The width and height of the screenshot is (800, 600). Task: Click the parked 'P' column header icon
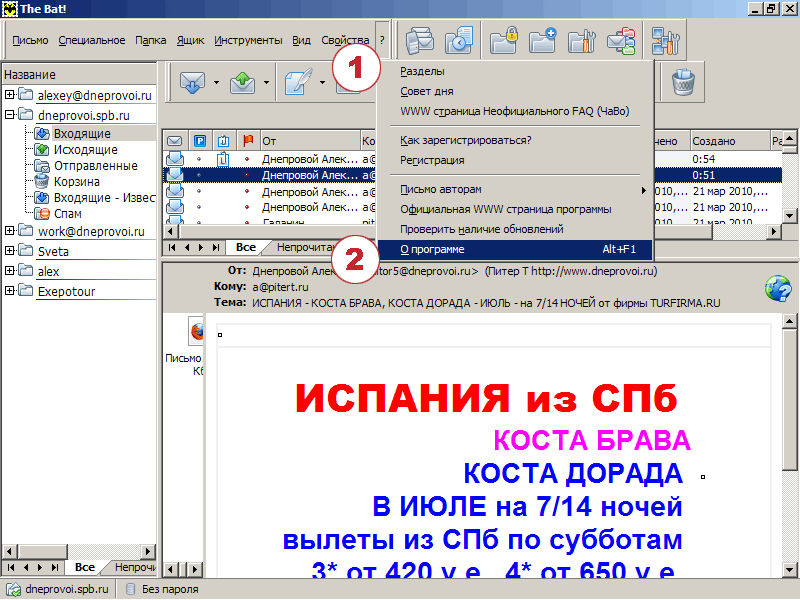coord(199,141)
